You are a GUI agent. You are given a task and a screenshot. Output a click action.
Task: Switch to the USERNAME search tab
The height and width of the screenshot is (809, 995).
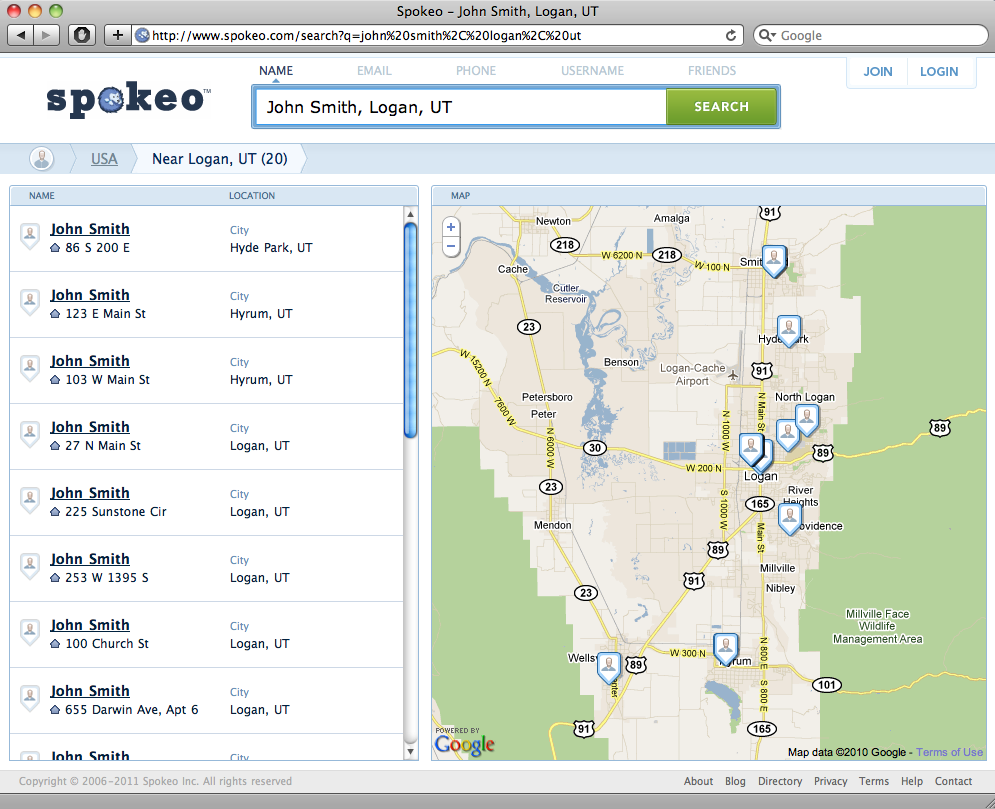[592, 70]
